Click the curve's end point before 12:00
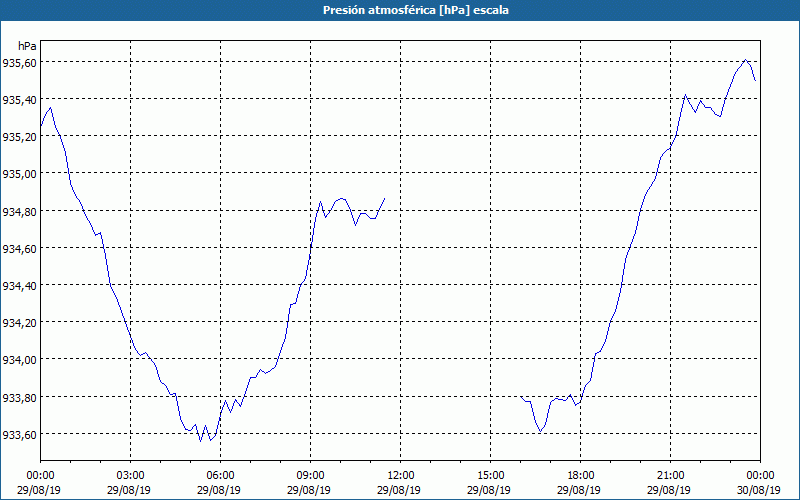Viewport: 800px width, 500px height. tap(384, 198)
